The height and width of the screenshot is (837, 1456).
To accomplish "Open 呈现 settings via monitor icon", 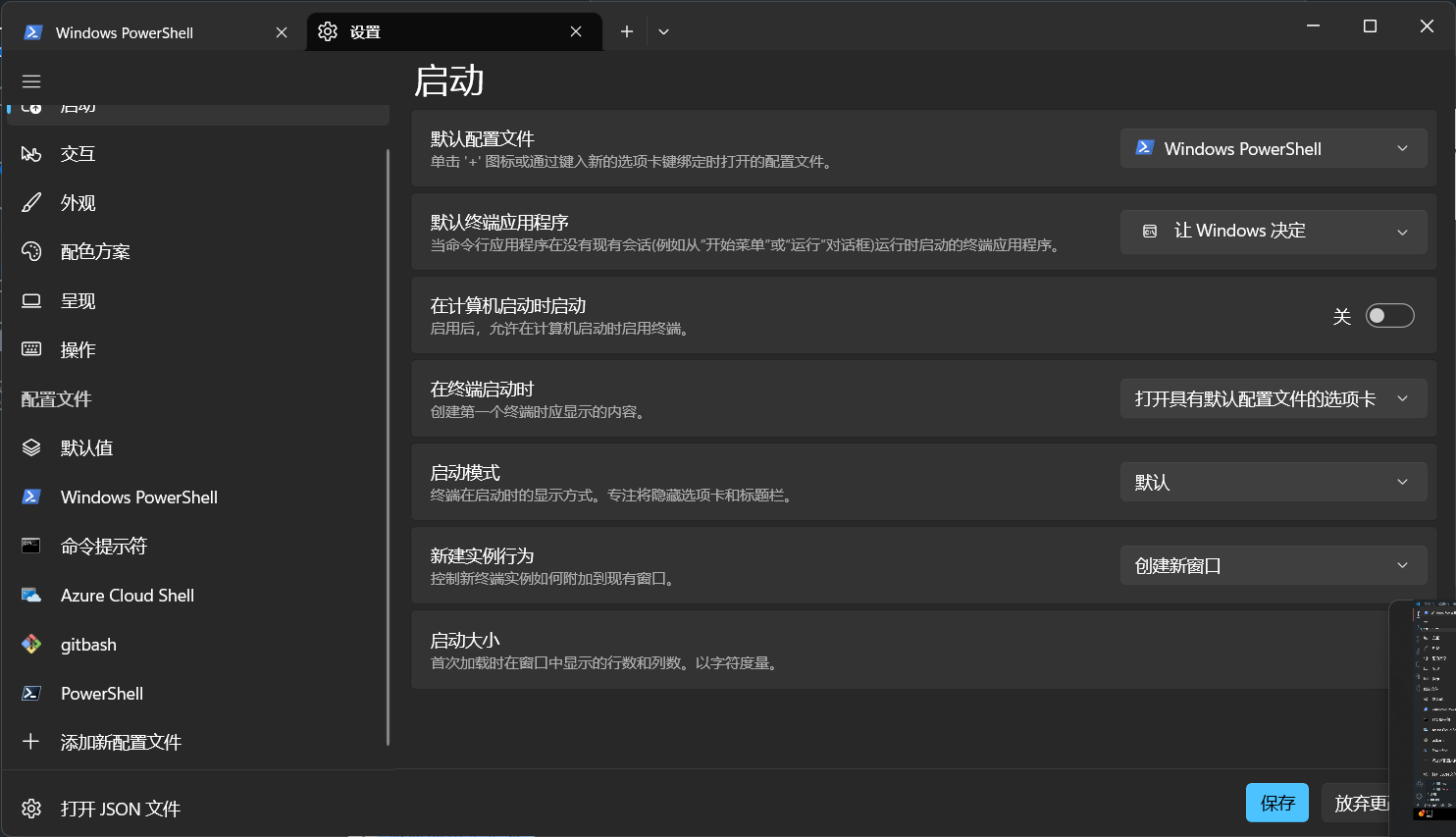I will (30, 300).
